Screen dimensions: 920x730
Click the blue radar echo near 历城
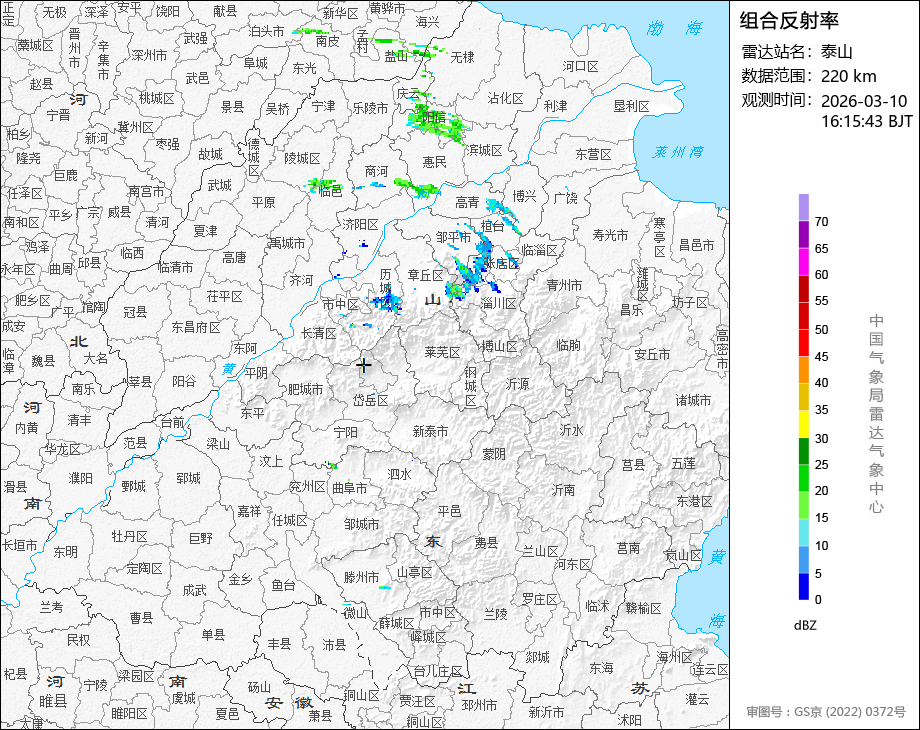coord(387,302)
